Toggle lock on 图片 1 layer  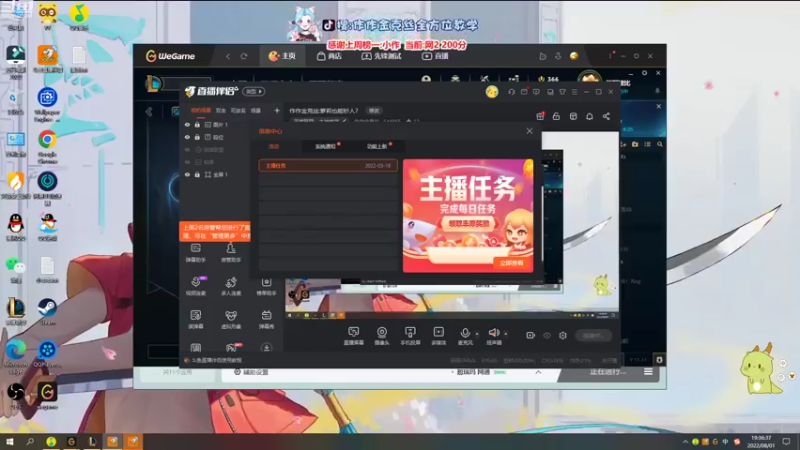[x=197, y=124]
